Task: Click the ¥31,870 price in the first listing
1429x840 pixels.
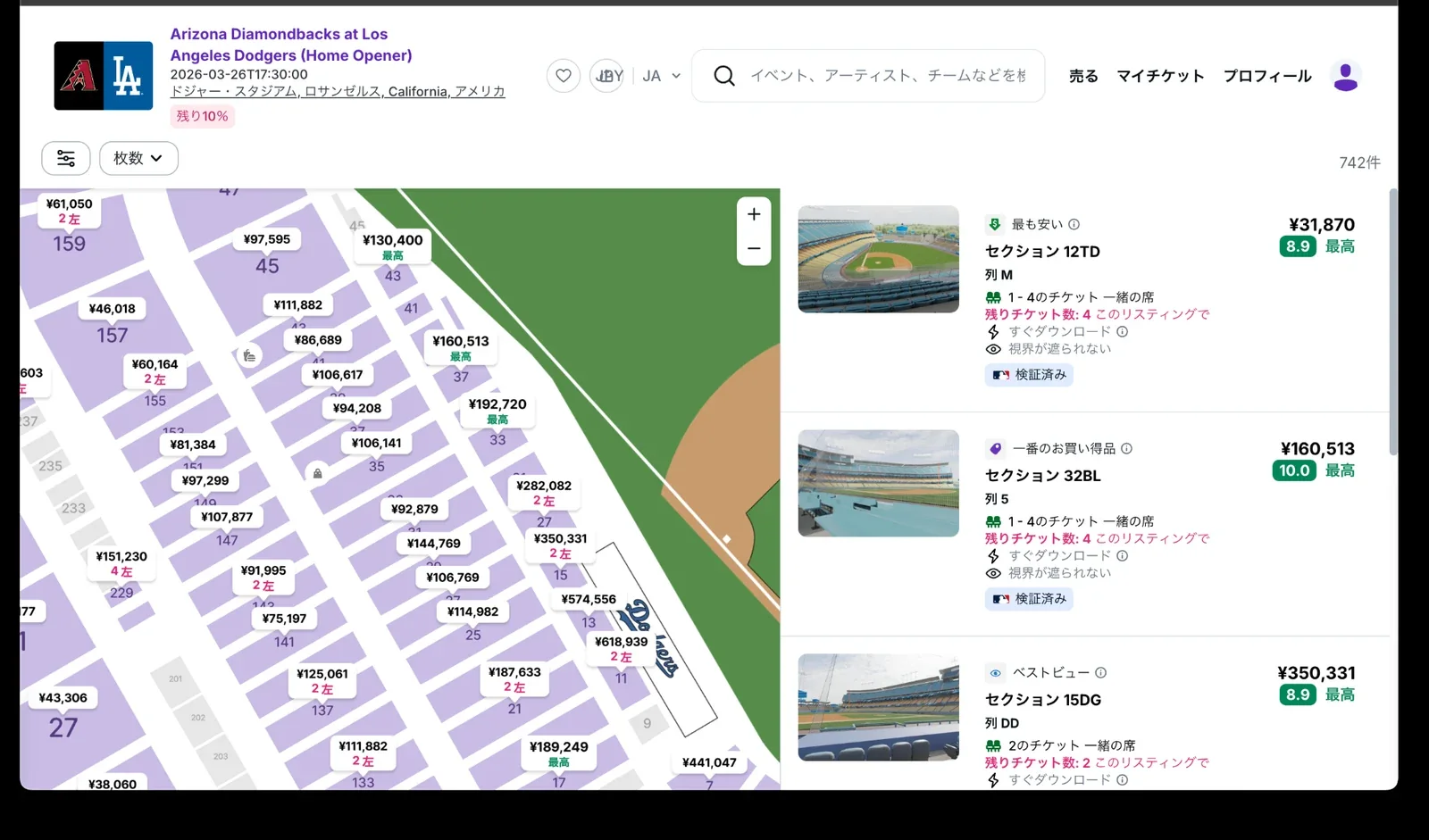Action: click(x=1322, y=225)
